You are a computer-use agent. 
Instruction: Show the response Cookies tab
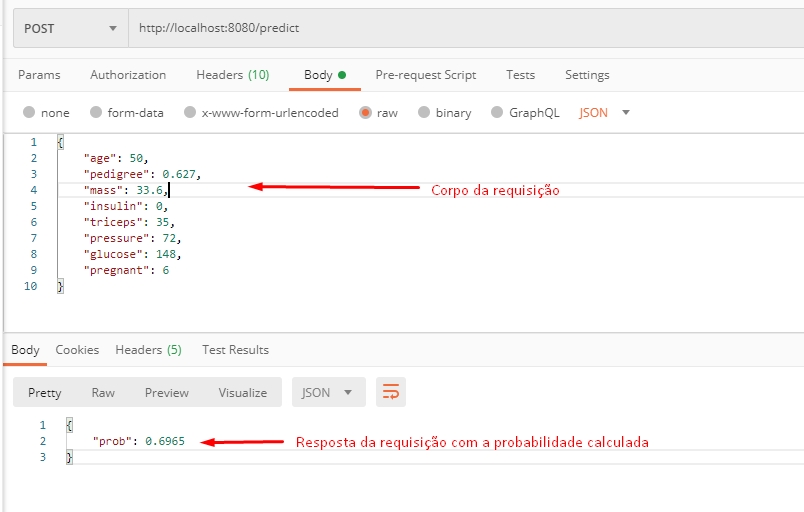77,350
